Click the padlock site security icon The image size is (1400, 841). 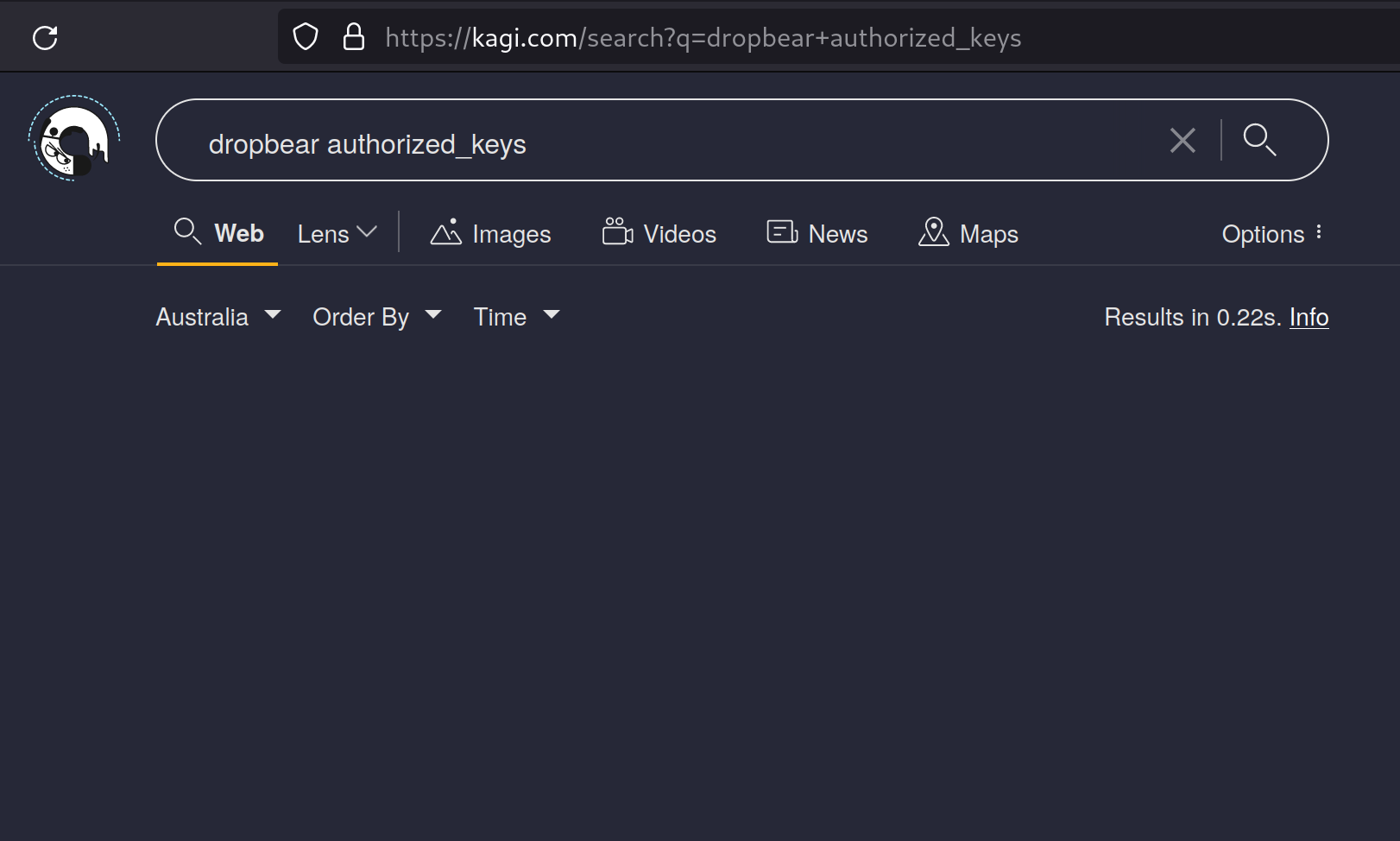354,37
